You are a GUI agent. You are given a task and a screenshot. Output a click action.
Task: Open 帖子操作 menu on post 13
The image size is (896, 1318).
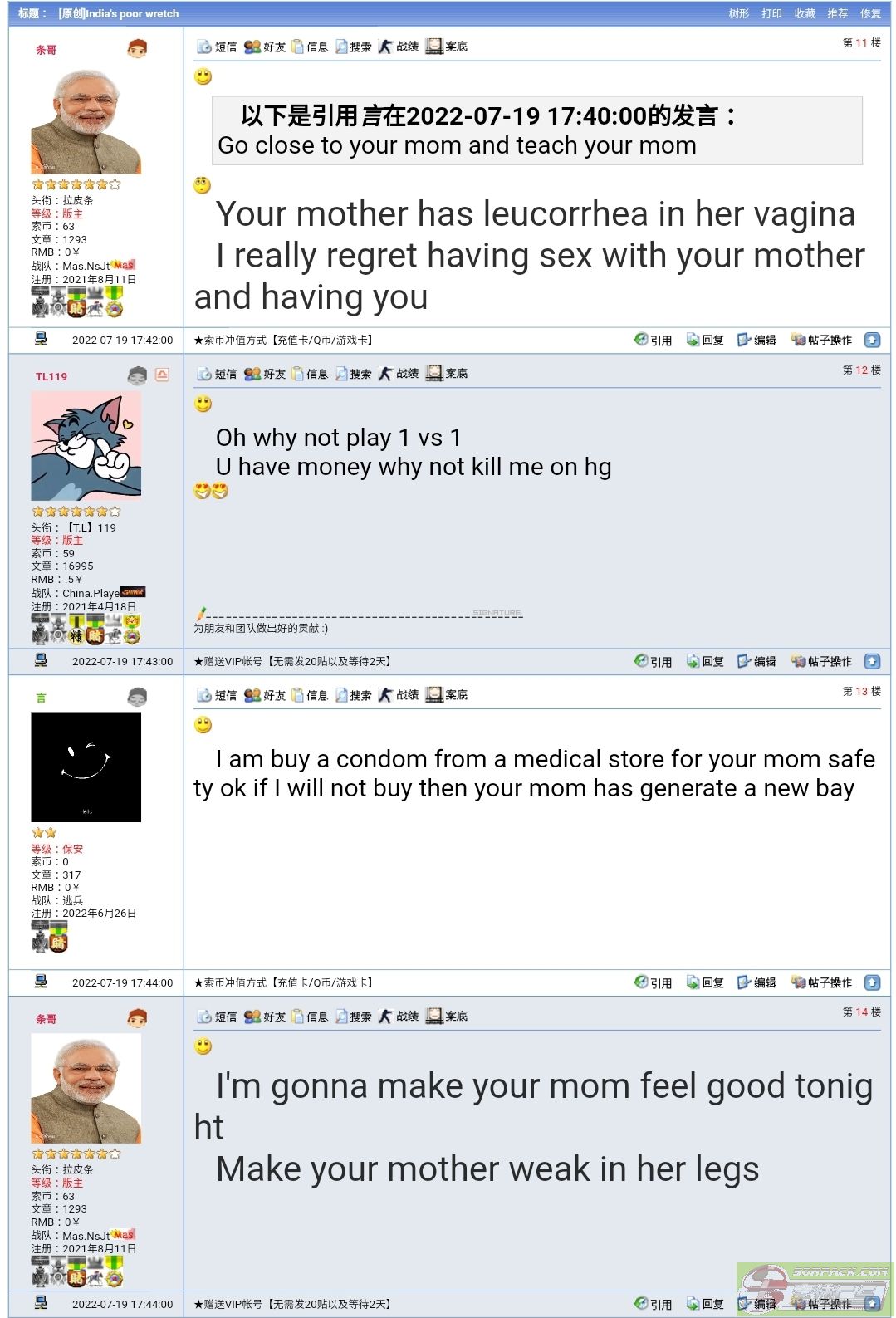pos(821,982)
